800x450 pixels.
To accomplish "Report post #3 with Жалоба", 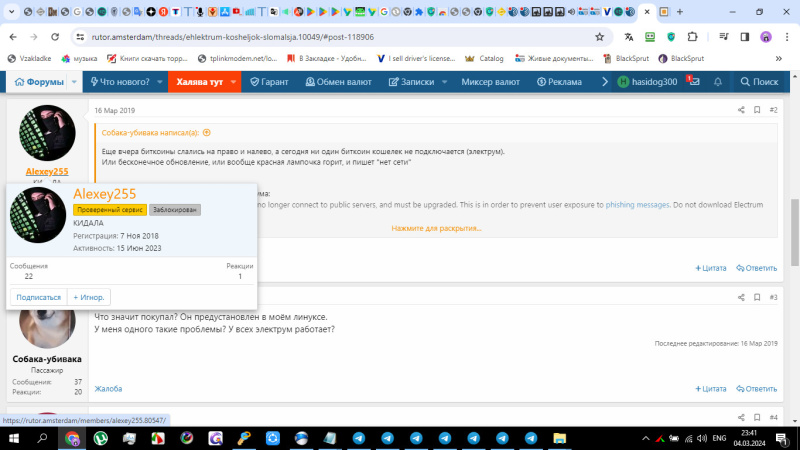I will pyautogui.click(x=108, y=389).
